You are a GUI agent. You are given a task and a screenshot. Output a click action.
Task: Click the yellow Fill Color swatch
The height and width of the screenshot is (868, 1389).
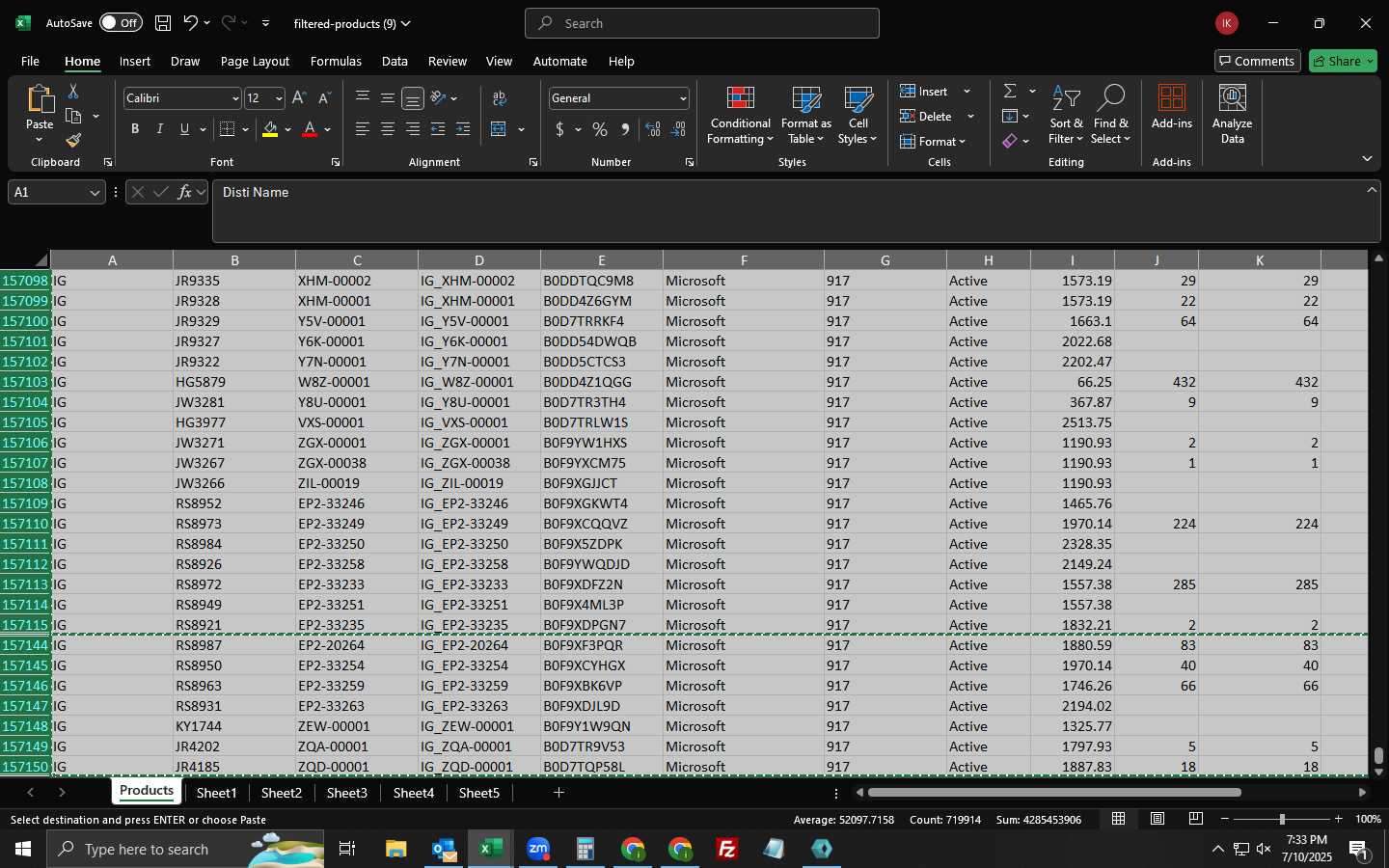pyautogui.click(x=270, y=129)
